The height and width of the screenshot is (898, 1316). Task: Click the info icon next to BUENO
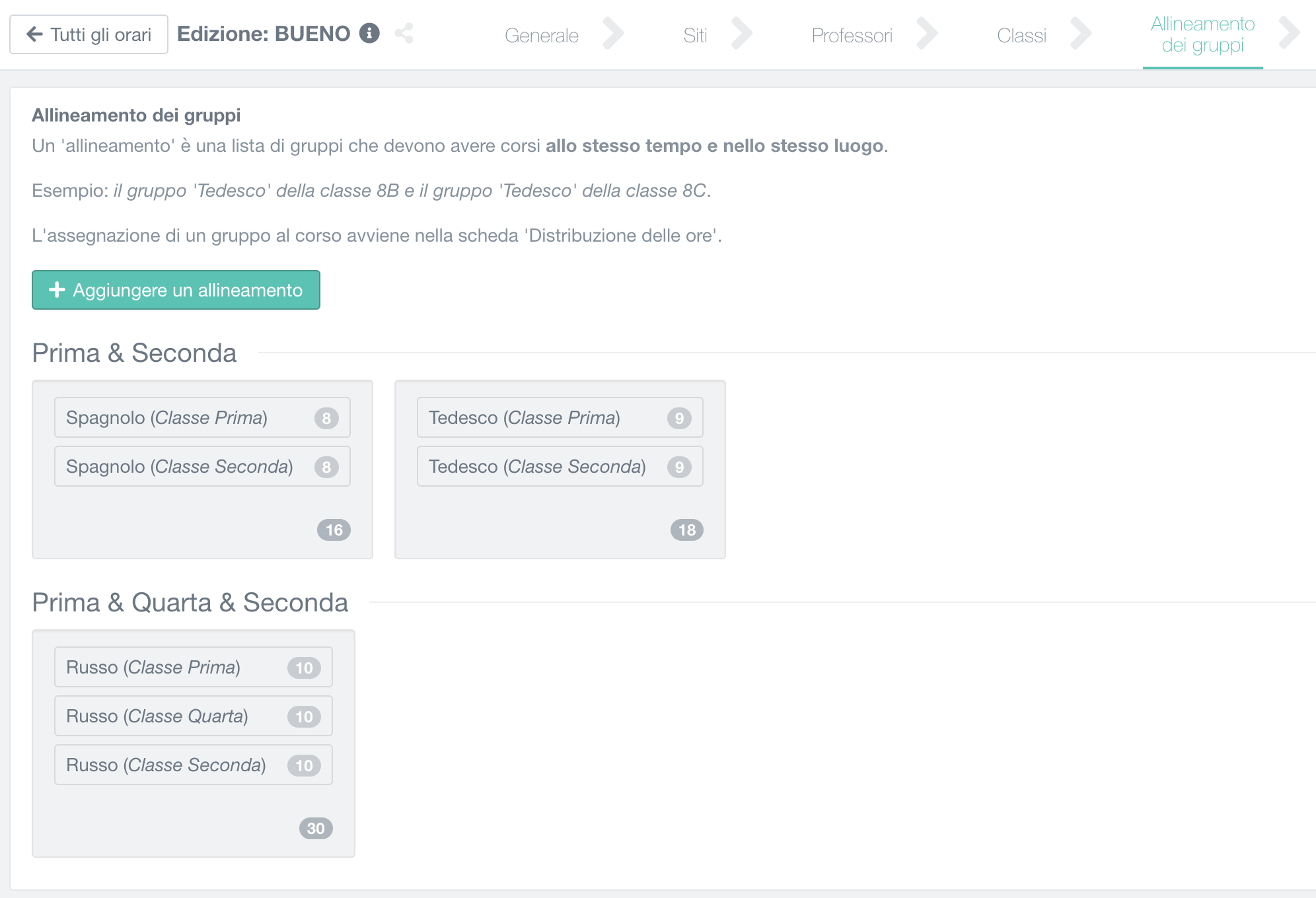369,33
